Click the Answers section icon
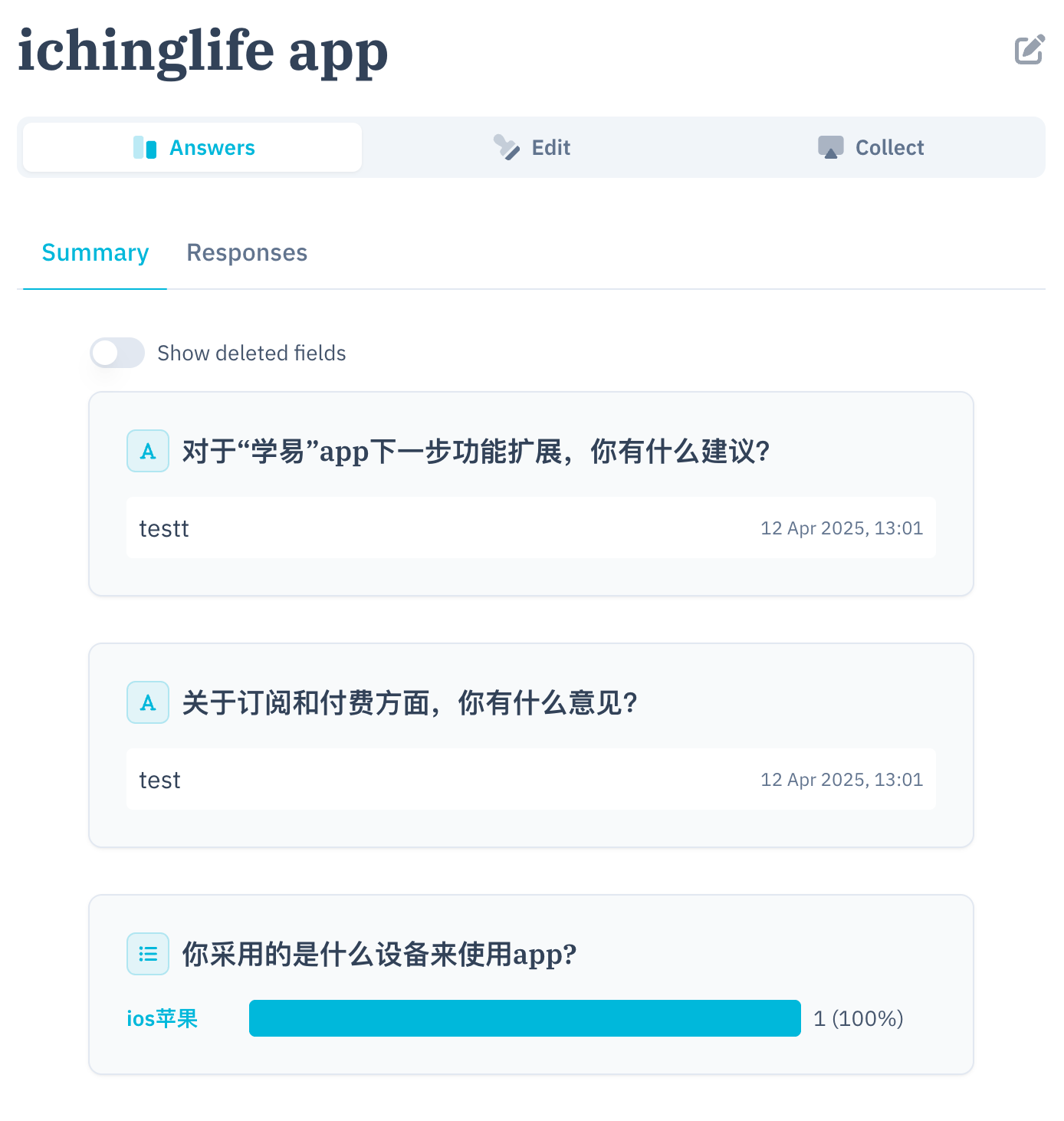The height and width of the screenshot is (1121, 1064). coord(145,147)
